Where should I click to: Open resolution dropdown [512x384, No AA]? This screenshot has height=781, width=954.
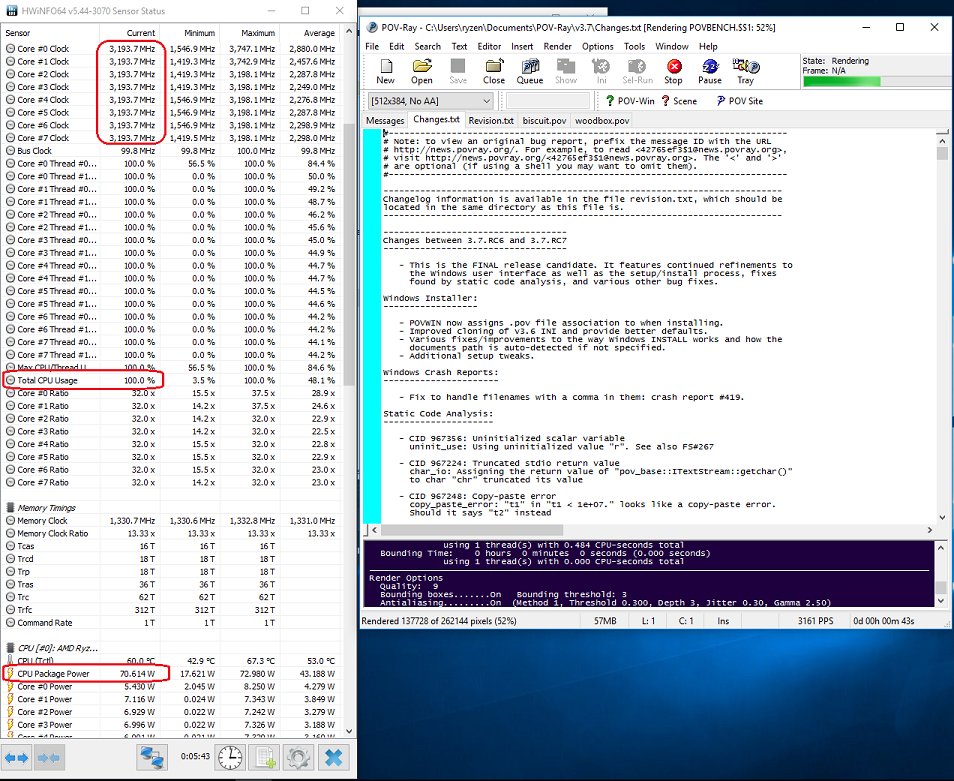pos(430,101)
